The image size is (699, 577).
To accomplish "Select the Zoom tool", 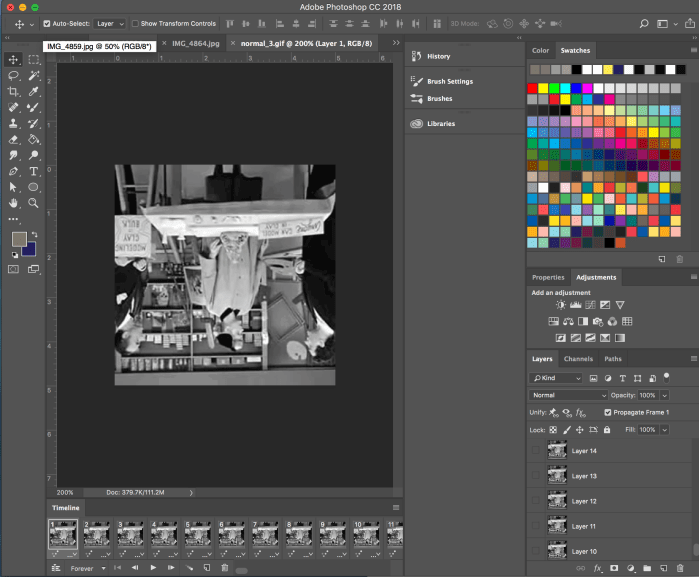I will 33,203.
